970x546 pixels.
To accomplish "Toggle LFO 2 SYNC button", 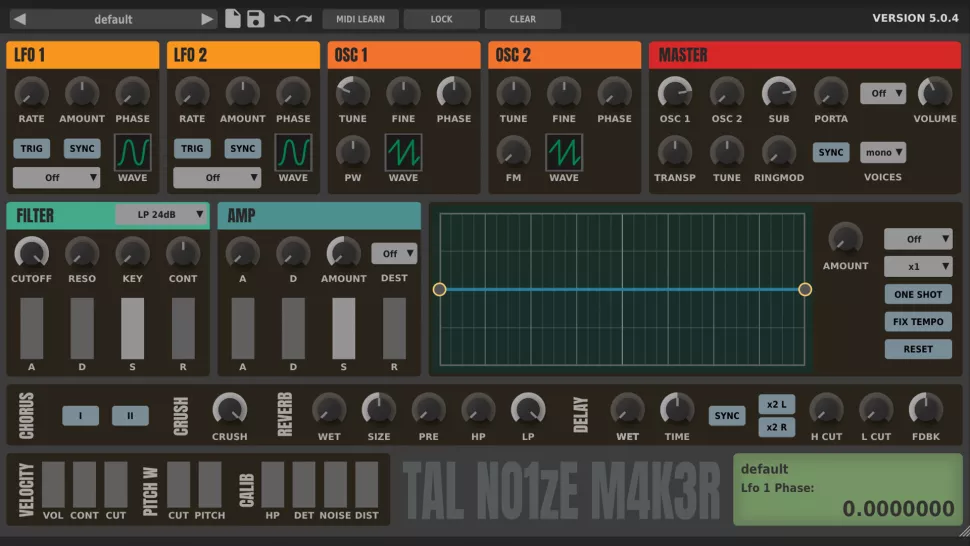I will click(242, 148).
